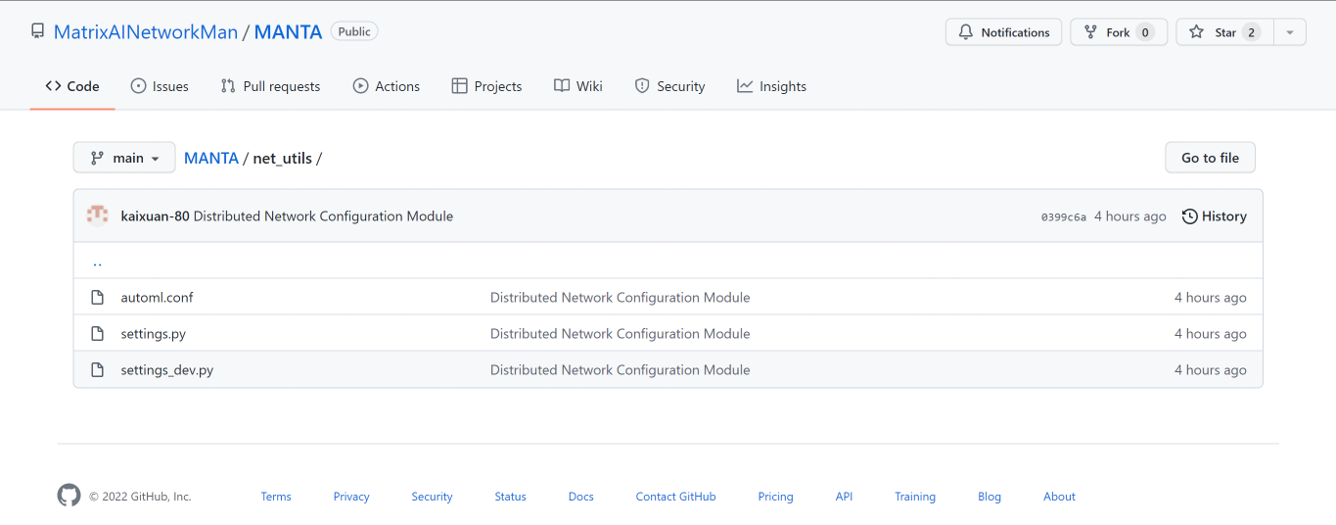
Task: Open MatrixAINetworkMan owner link
Action: [146, 32]
